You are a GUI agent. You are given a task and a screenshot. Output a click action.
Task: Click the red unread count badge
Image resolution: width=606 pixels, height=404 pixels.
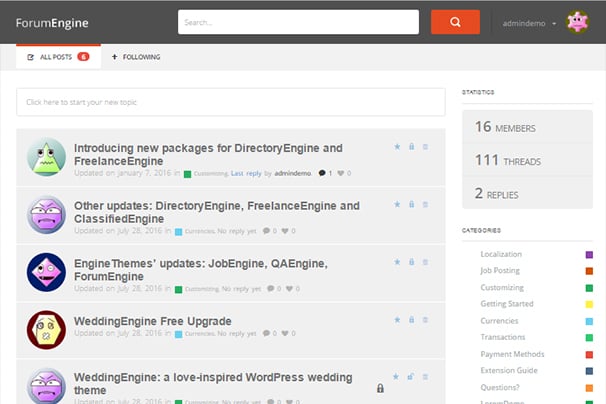83,57
